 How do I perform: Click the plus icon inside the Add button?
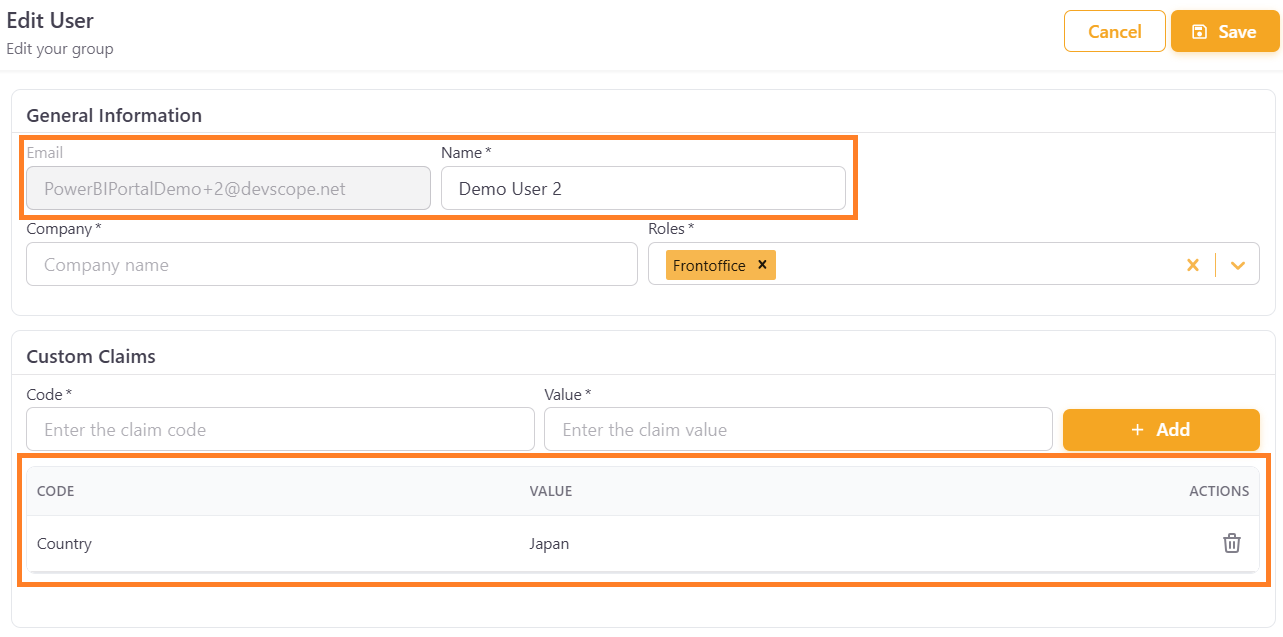[1136, 429]
